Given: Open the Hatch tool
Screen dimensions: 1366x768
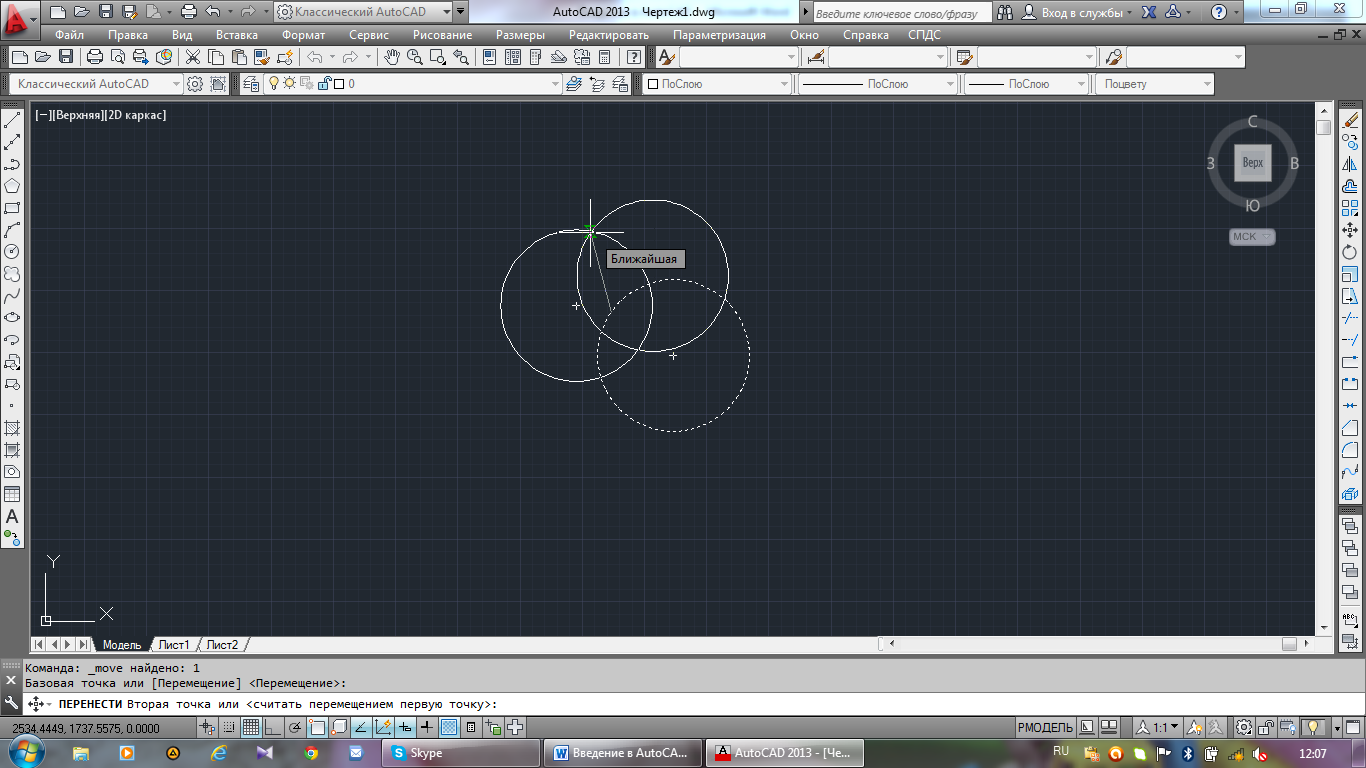Looking at the screenshot, I should pos(12,428).
